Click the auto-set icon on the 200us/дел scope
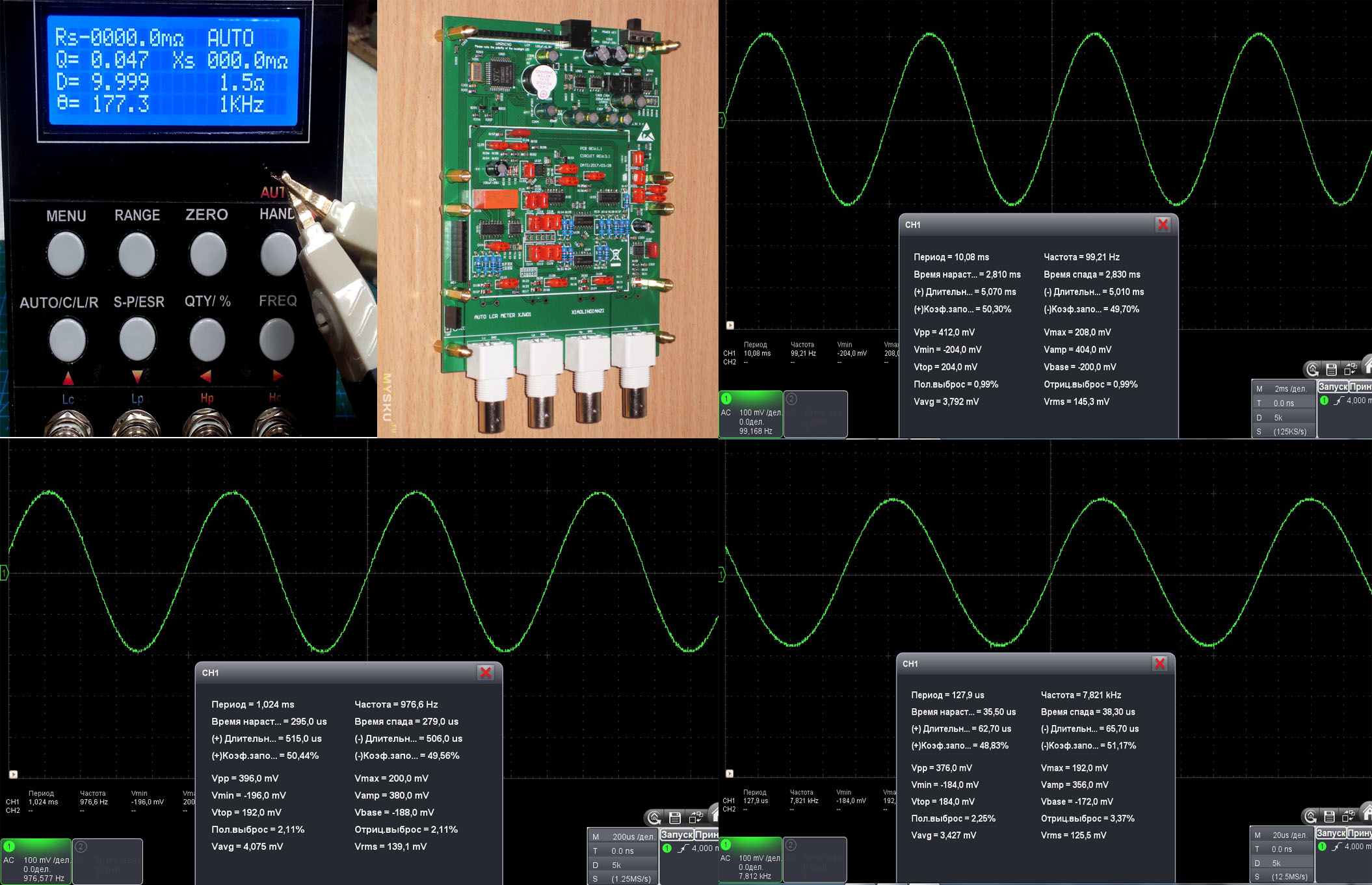The height and width of the screenshot is (885, 1372). [x=655, y=818]
